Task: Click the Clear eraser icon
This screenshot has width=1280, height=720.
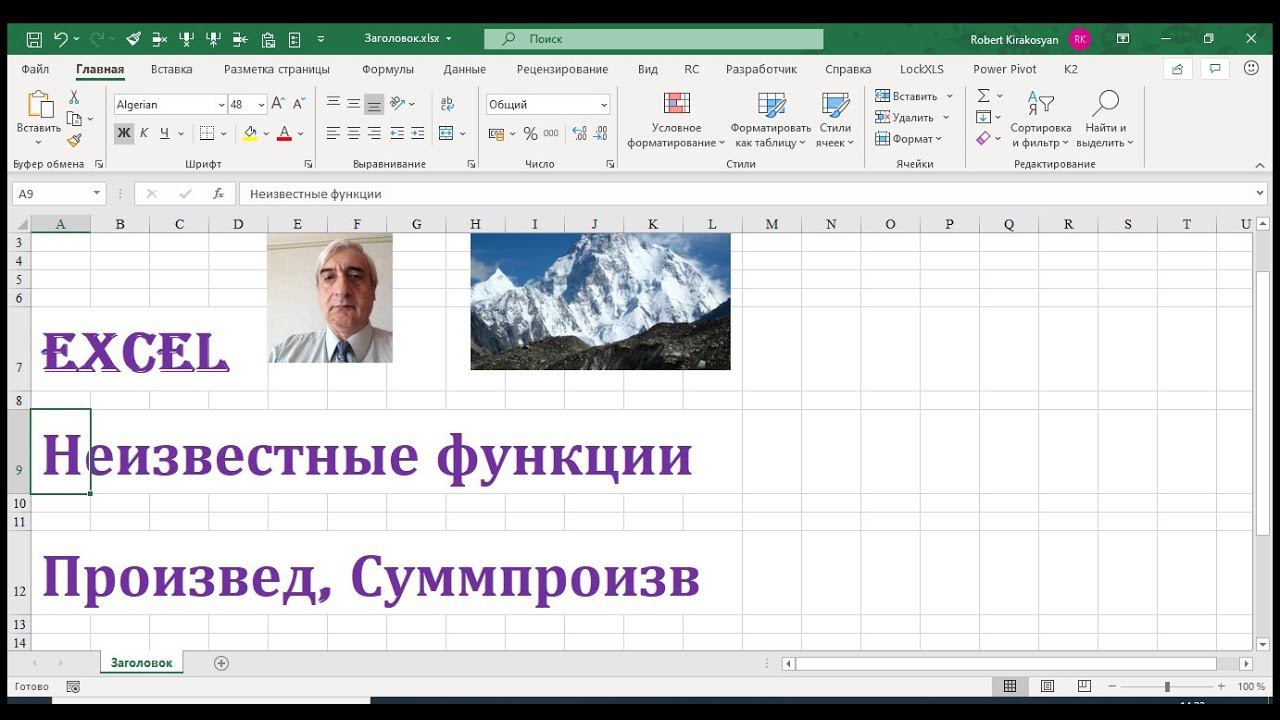Action: [x=983, y=139]
